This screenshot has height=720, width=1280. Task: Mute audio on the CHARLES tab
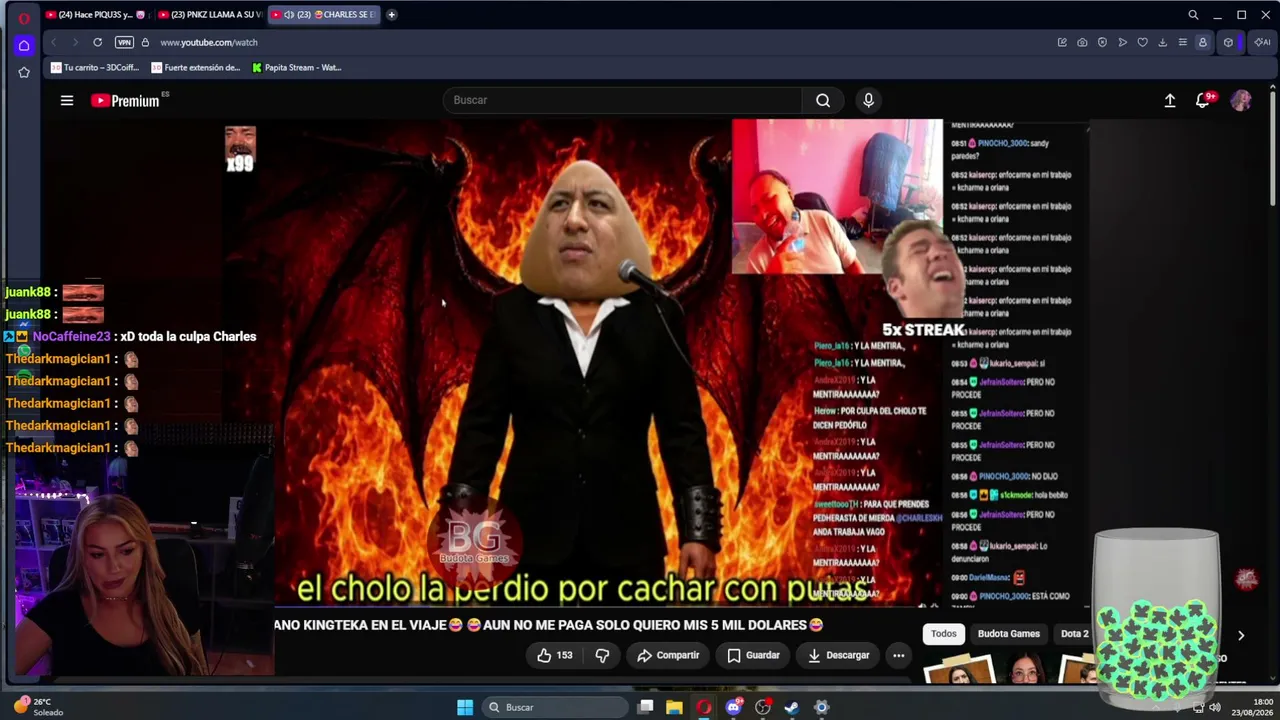click(288, 15)
